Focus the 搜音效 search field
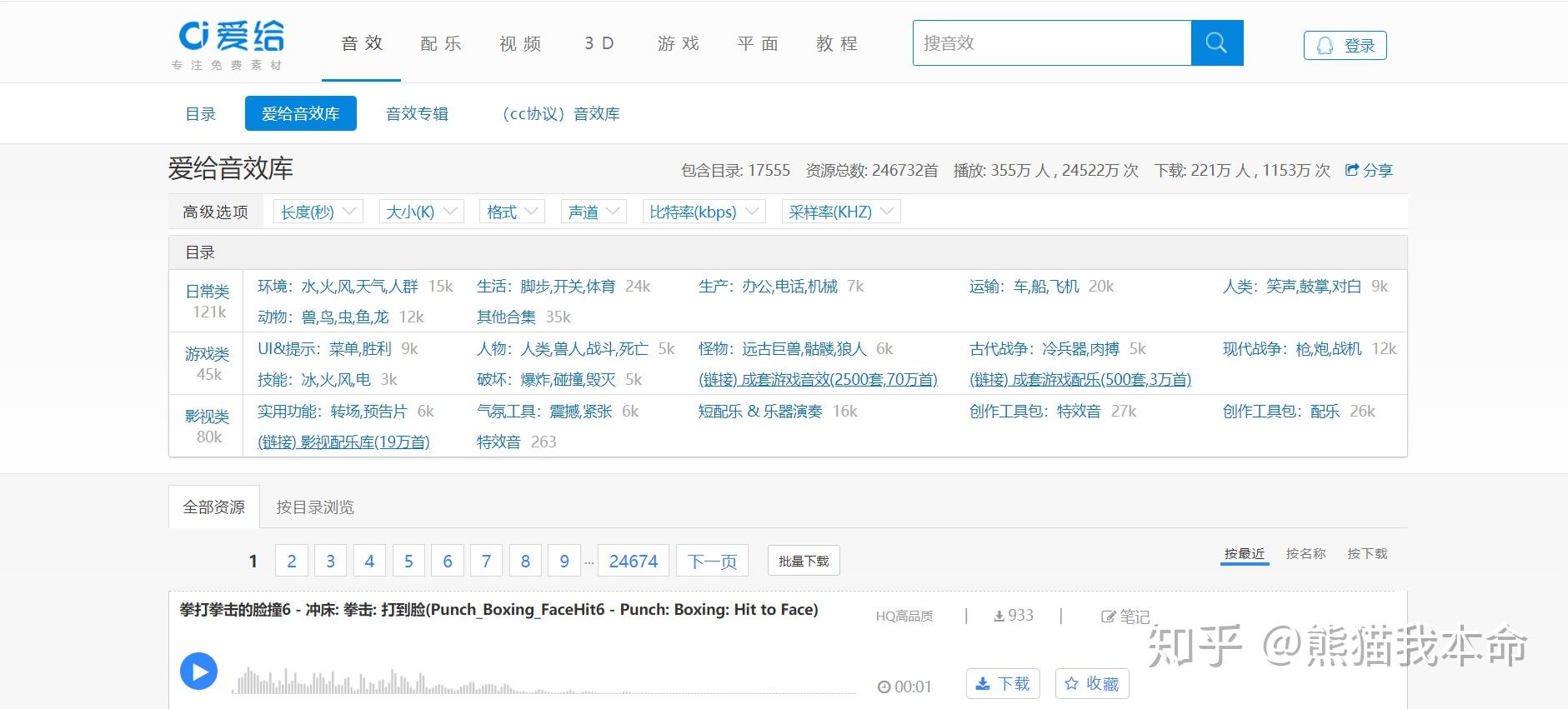1568x709 pixels. pyautogui.click(x=1052, y=42)
